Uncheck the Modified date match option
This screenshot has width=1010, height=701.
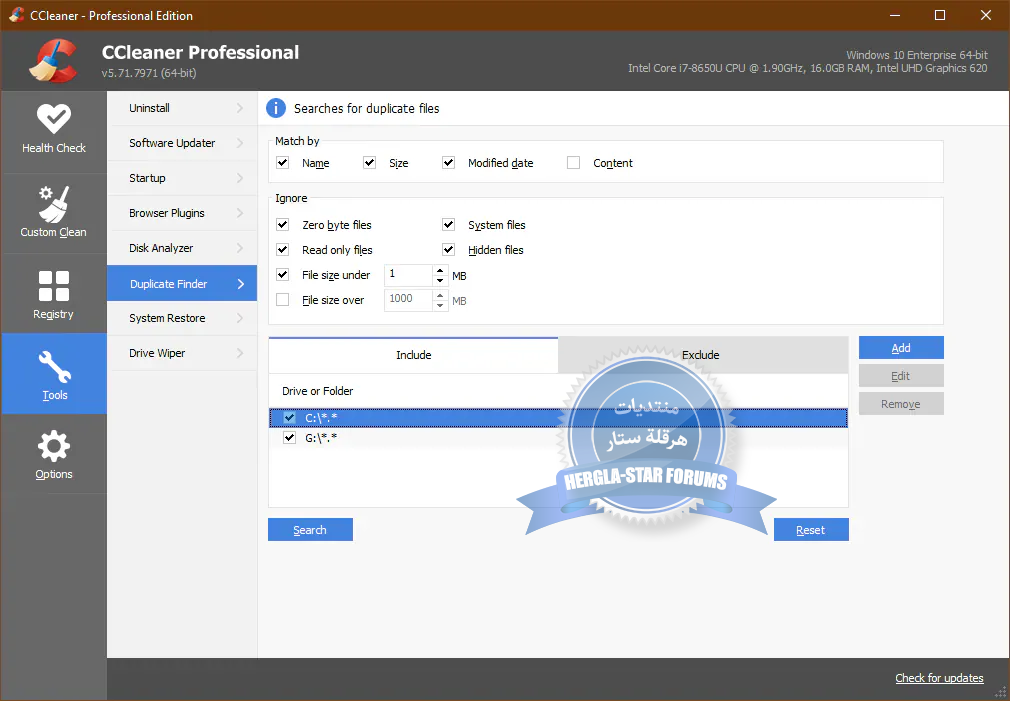[x=448, y=162]
